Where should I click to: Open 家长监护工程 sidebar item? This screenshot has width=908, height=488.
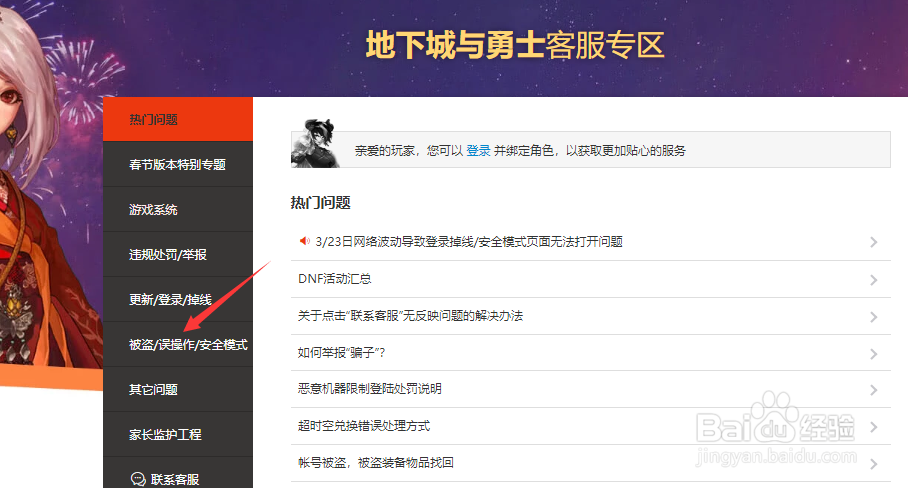[178, 435]
